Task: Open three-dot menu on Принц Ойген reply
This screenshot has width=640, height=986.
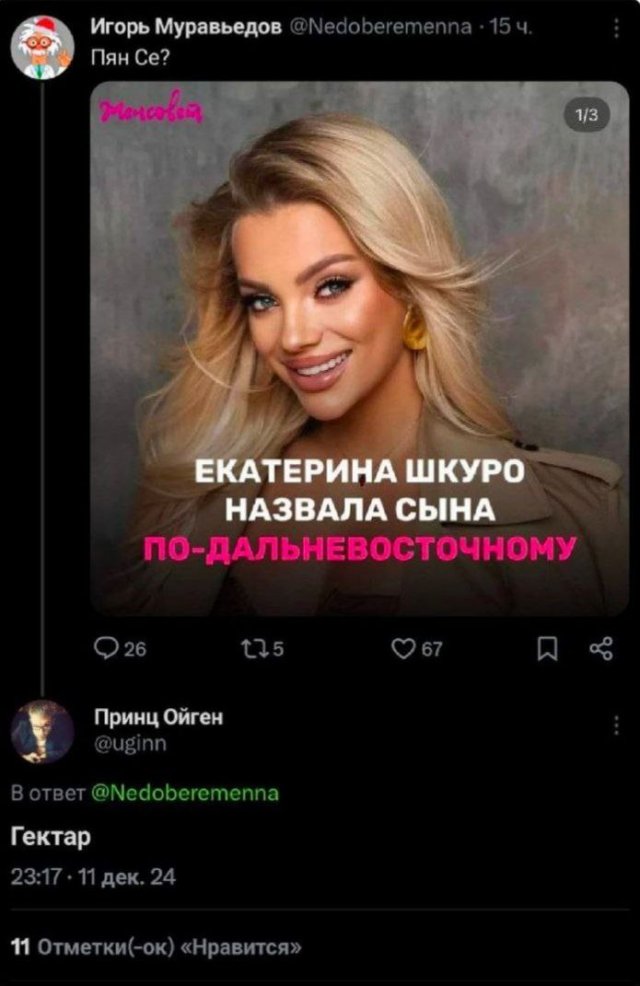Action: tap(616, 725)
